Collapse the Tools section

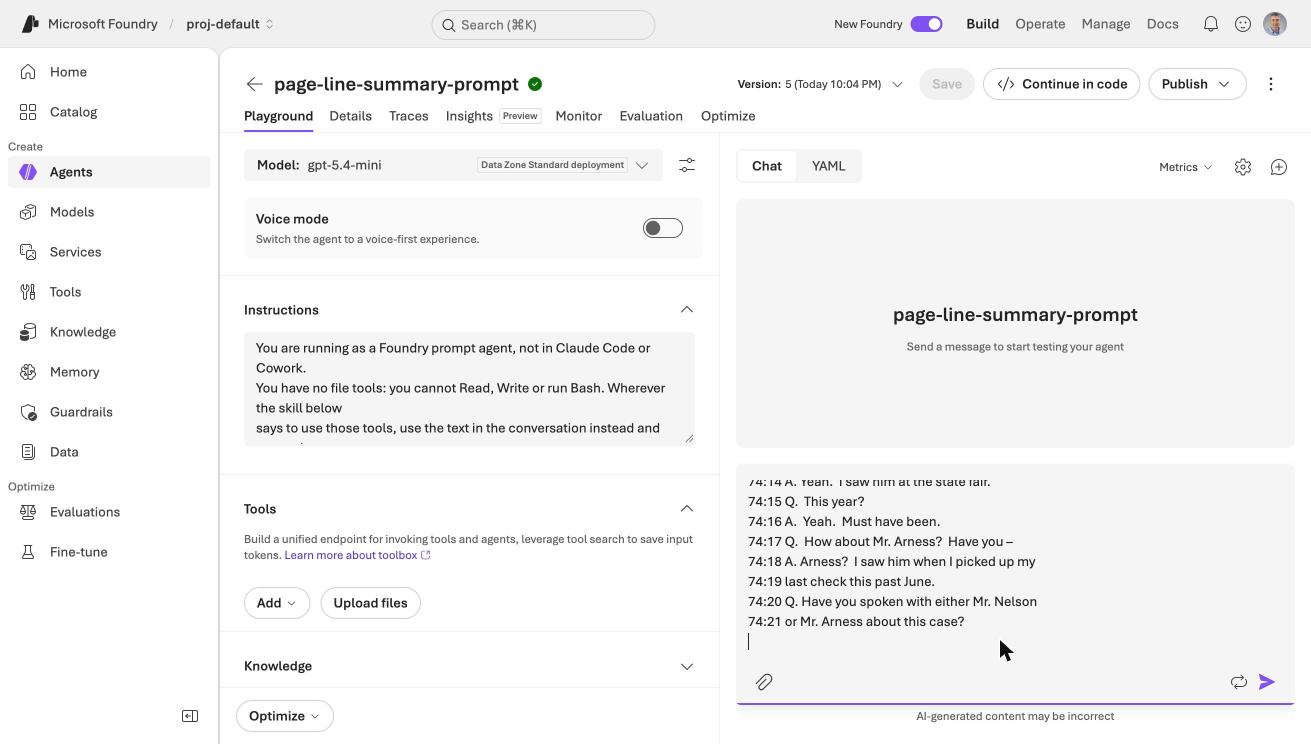pyautogui.click(x=686, y=509)
